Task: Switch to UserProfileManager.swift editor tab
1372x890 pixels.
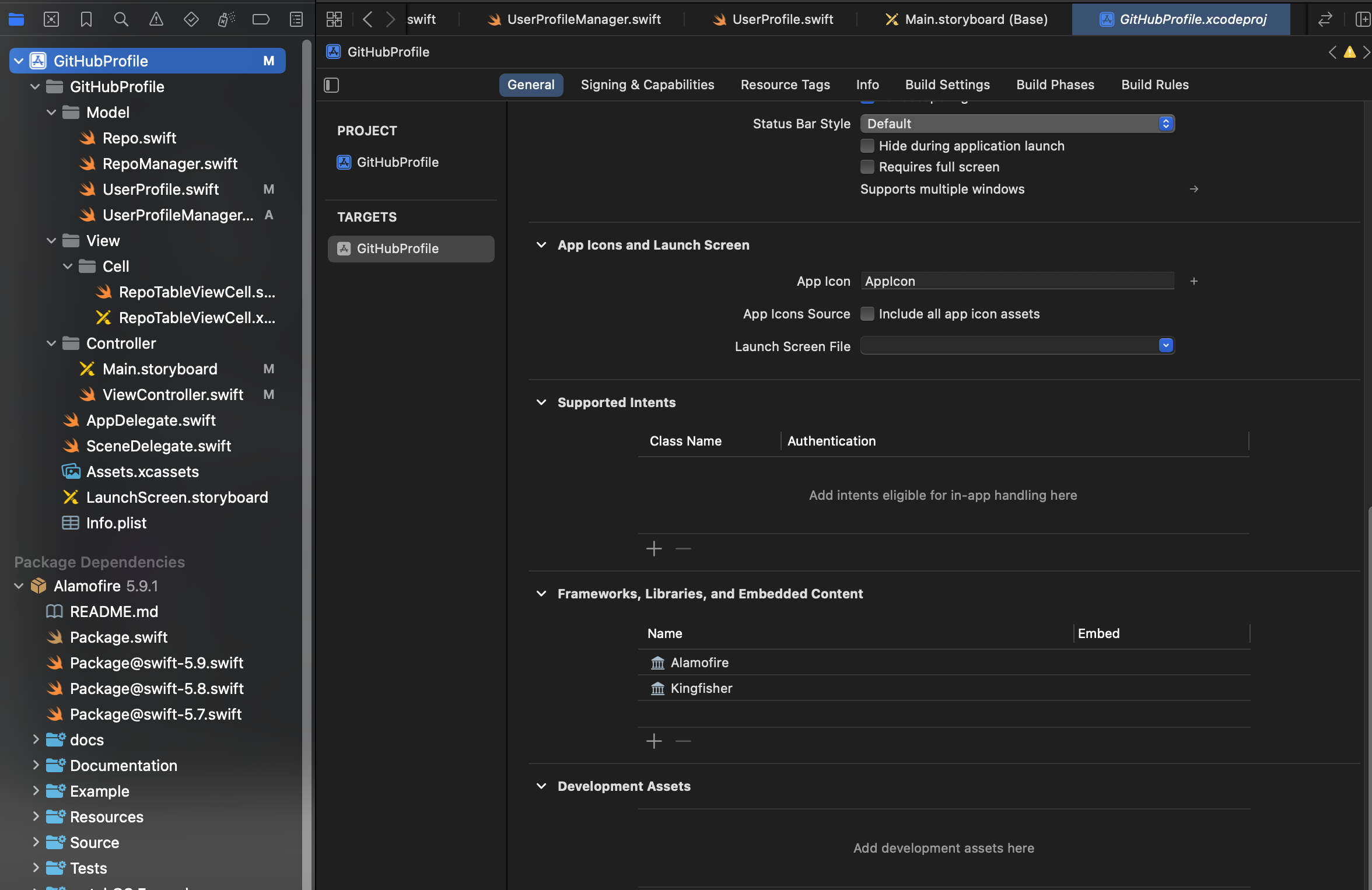Action: [574, 19]
